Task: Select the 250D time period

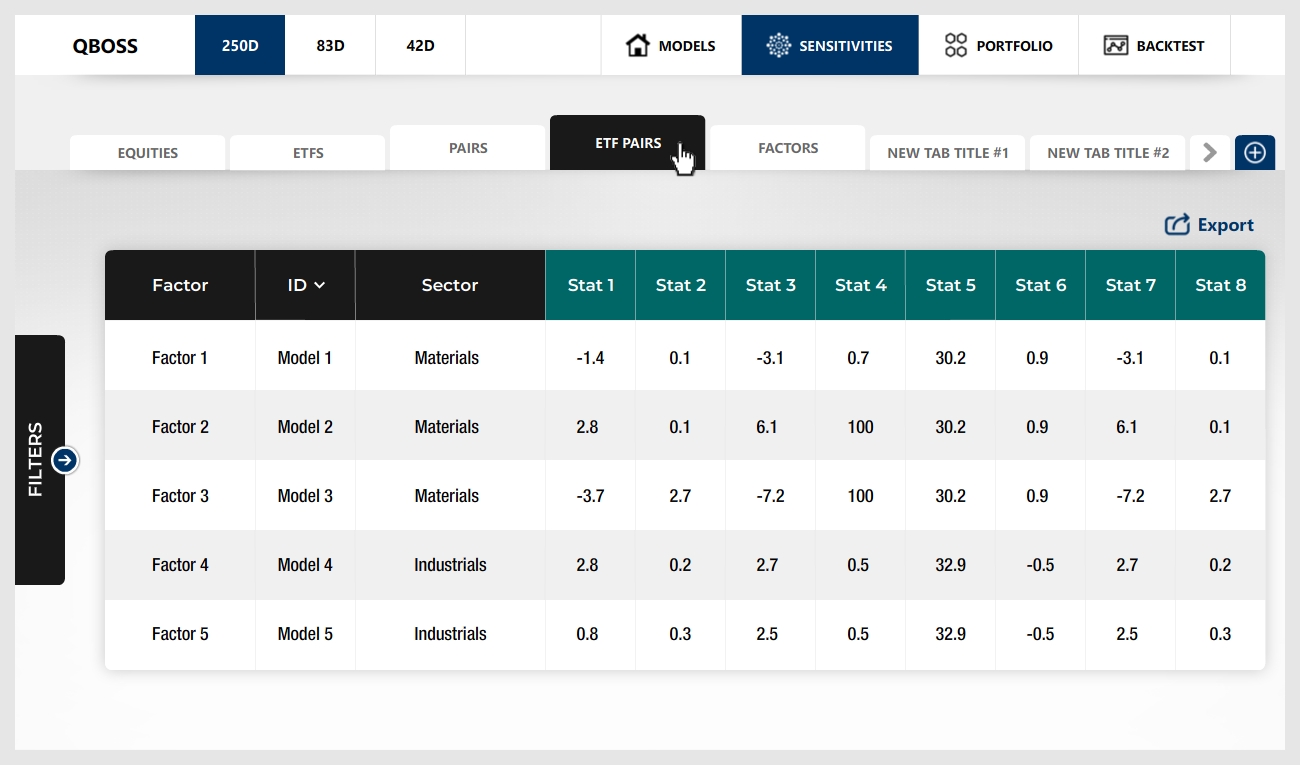Action: (240, 45)
